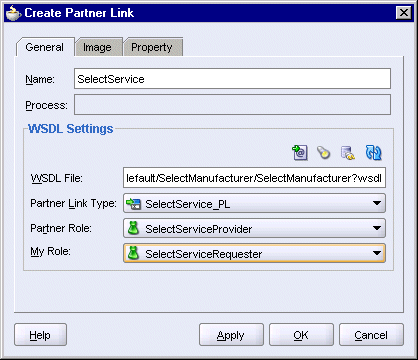Screen dimensions: 418x360
Task: Click the SelectService_PL partner link type icon
Action: tap(133, 203)
